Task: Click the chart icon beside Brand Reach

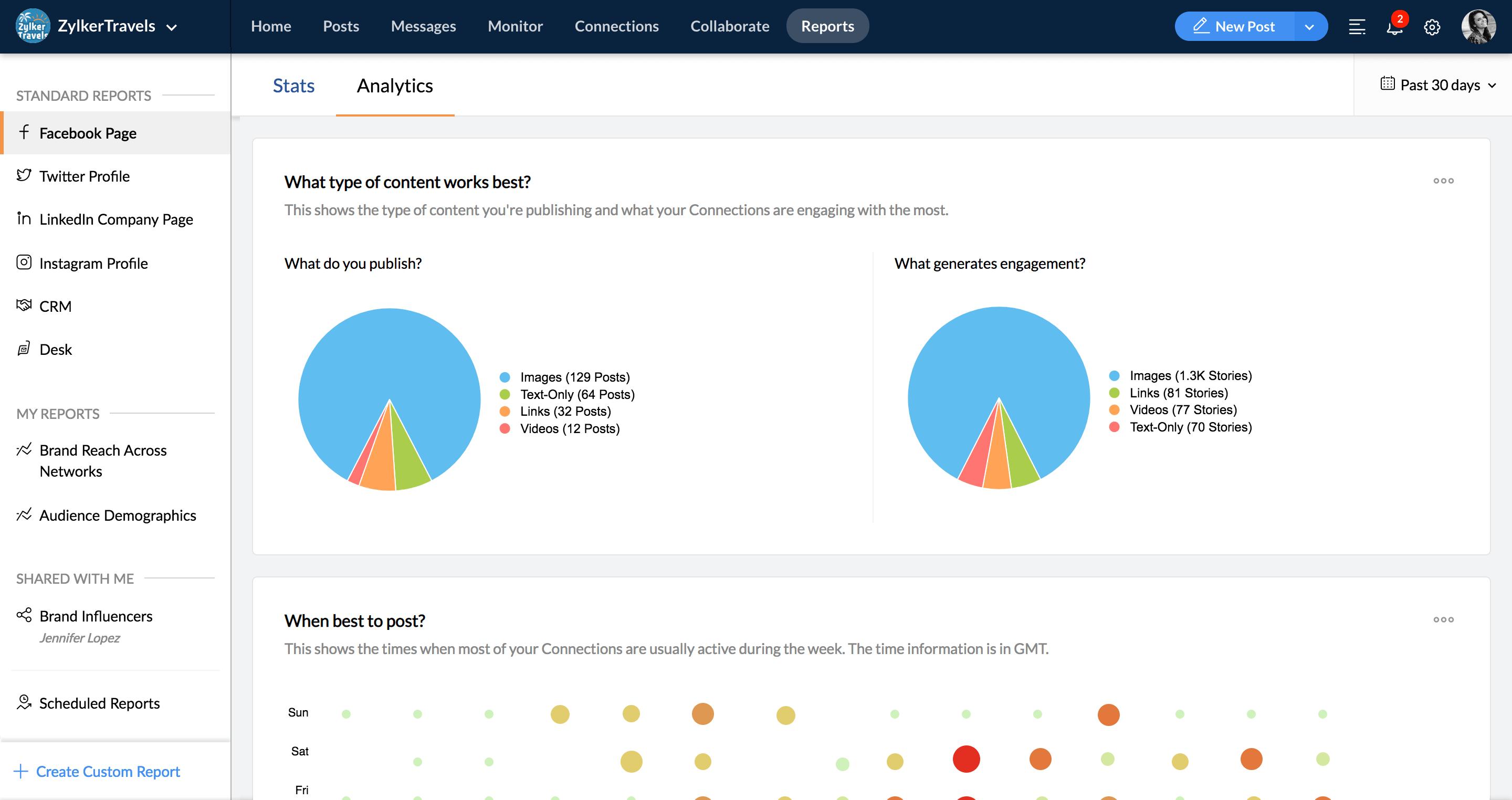Action: click(24, 449)
